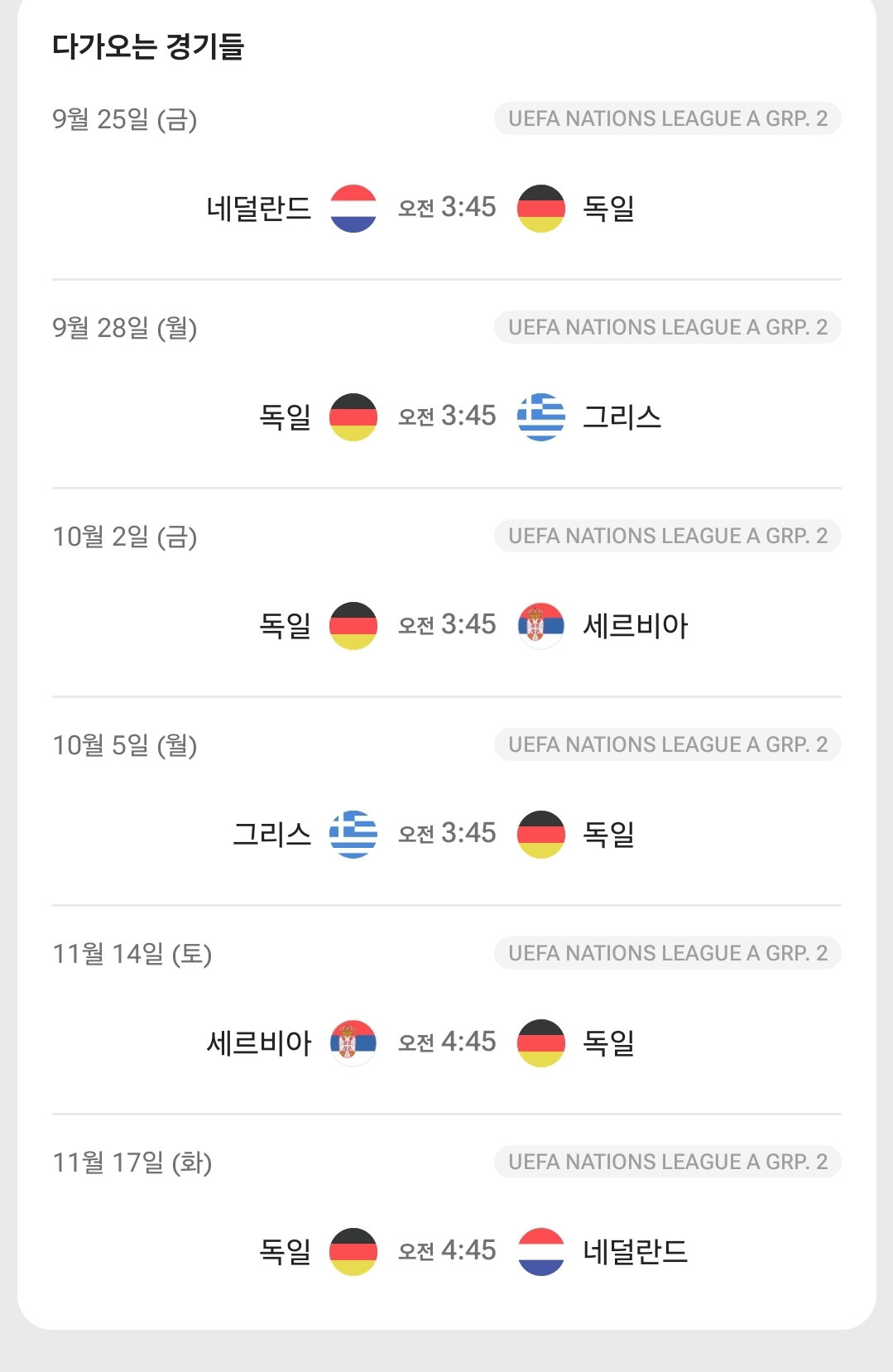Tap Greece flag in the 9월 28일 match
This screenshot has height=1372, width=893.
(541, 417)
